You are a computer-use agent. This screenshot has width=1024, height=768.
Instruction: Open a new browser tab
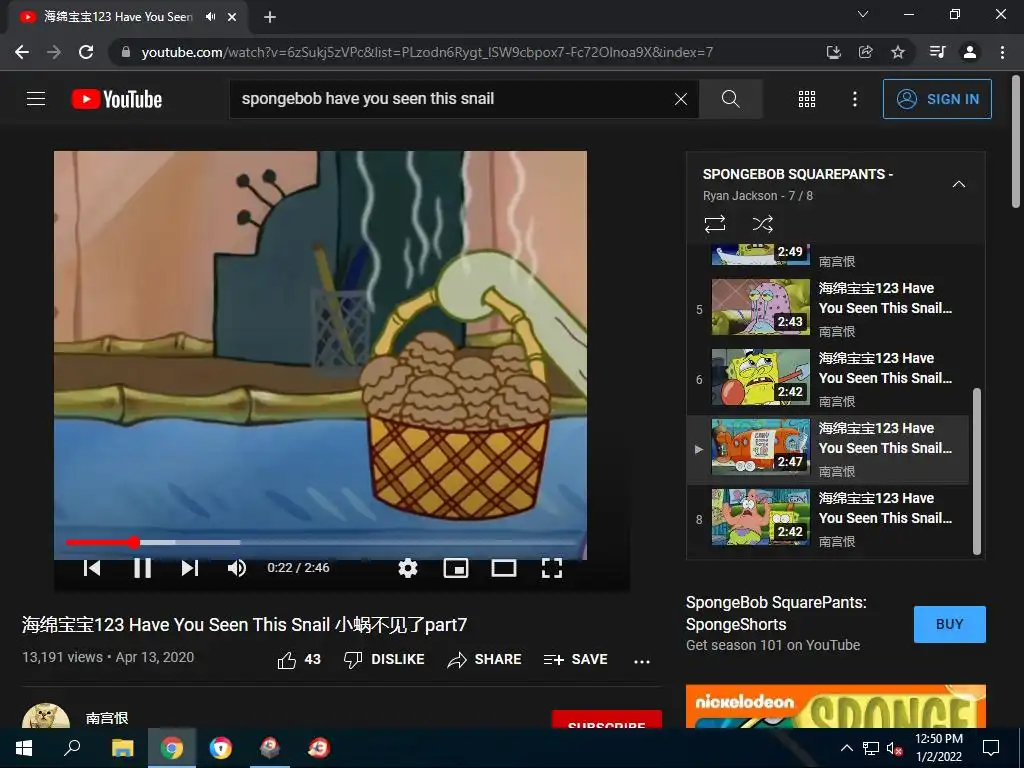270,17
